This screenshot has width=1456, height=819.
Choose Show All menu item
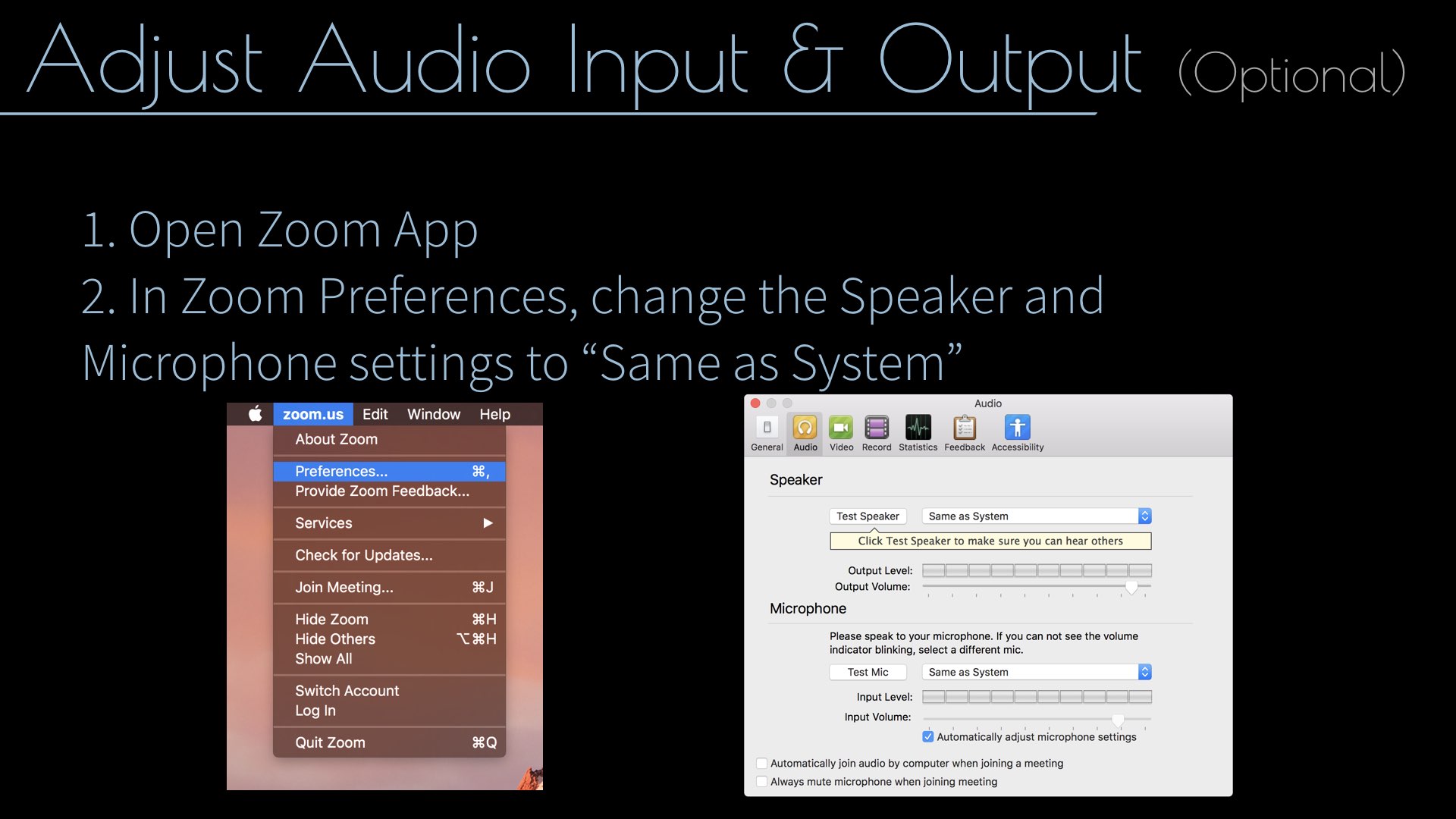pyautogui.click(x=389, y=659)
